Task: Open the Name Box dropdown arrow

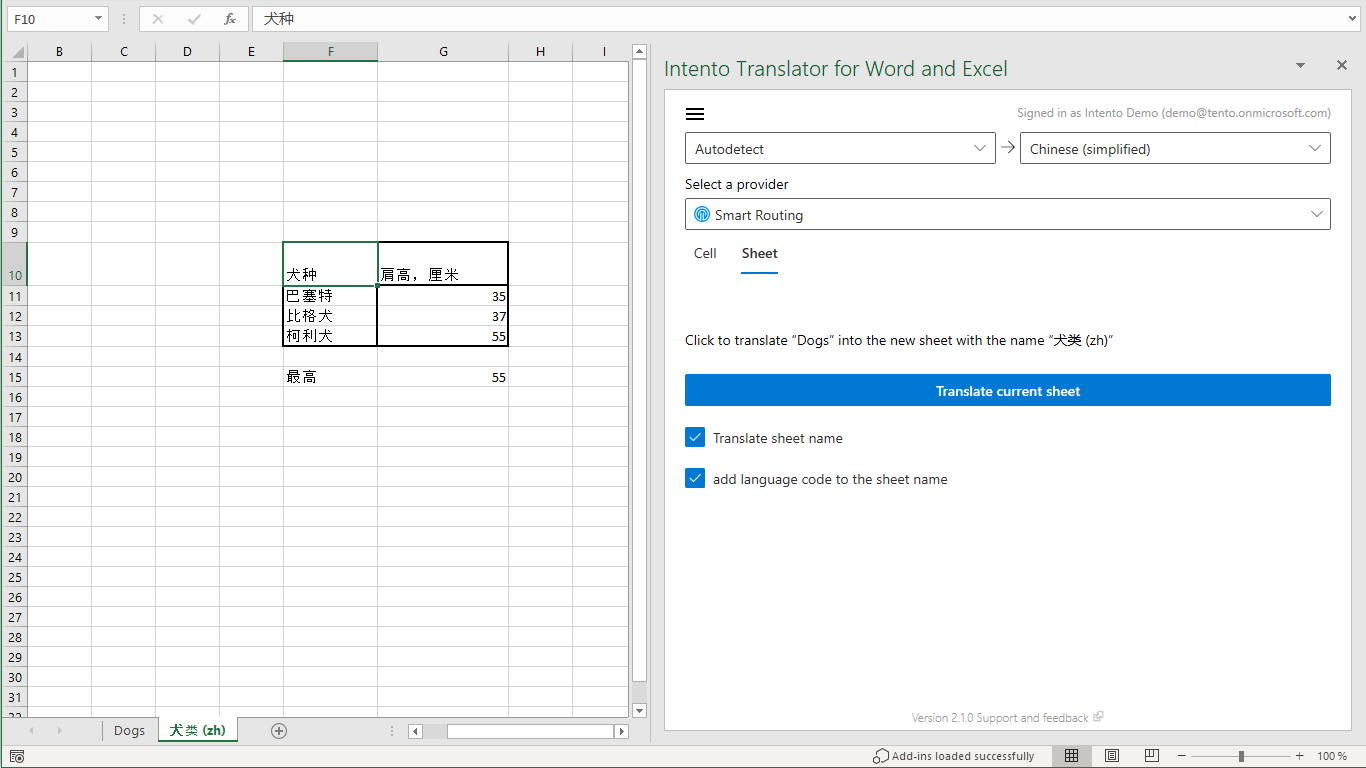Action: (x=98, y=19)
